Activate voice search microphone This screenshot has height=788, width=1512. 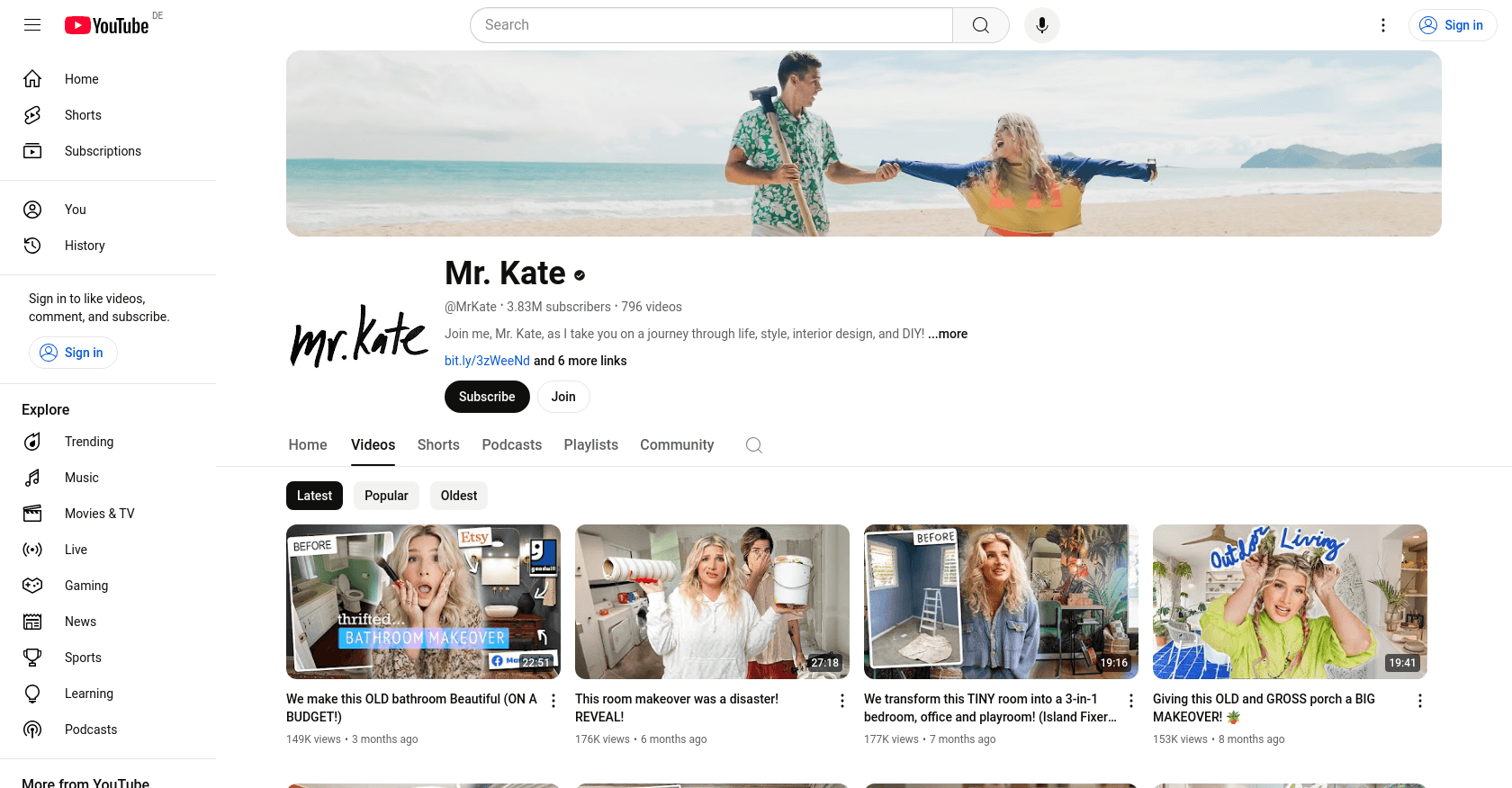(x=1041, y=25)
